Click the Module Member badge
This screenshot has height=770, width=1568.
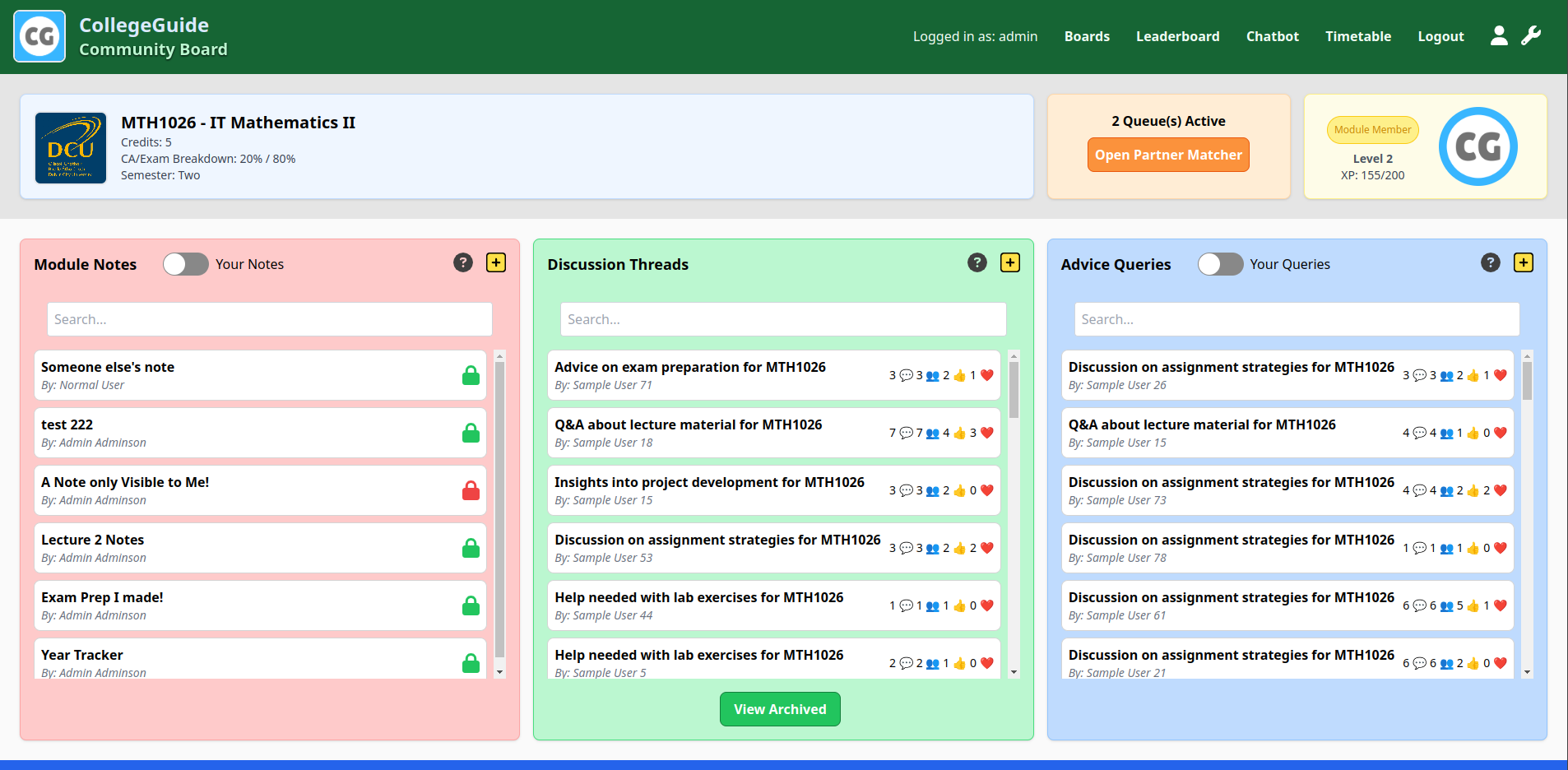pyautogui.click(x=1372, y=130)
